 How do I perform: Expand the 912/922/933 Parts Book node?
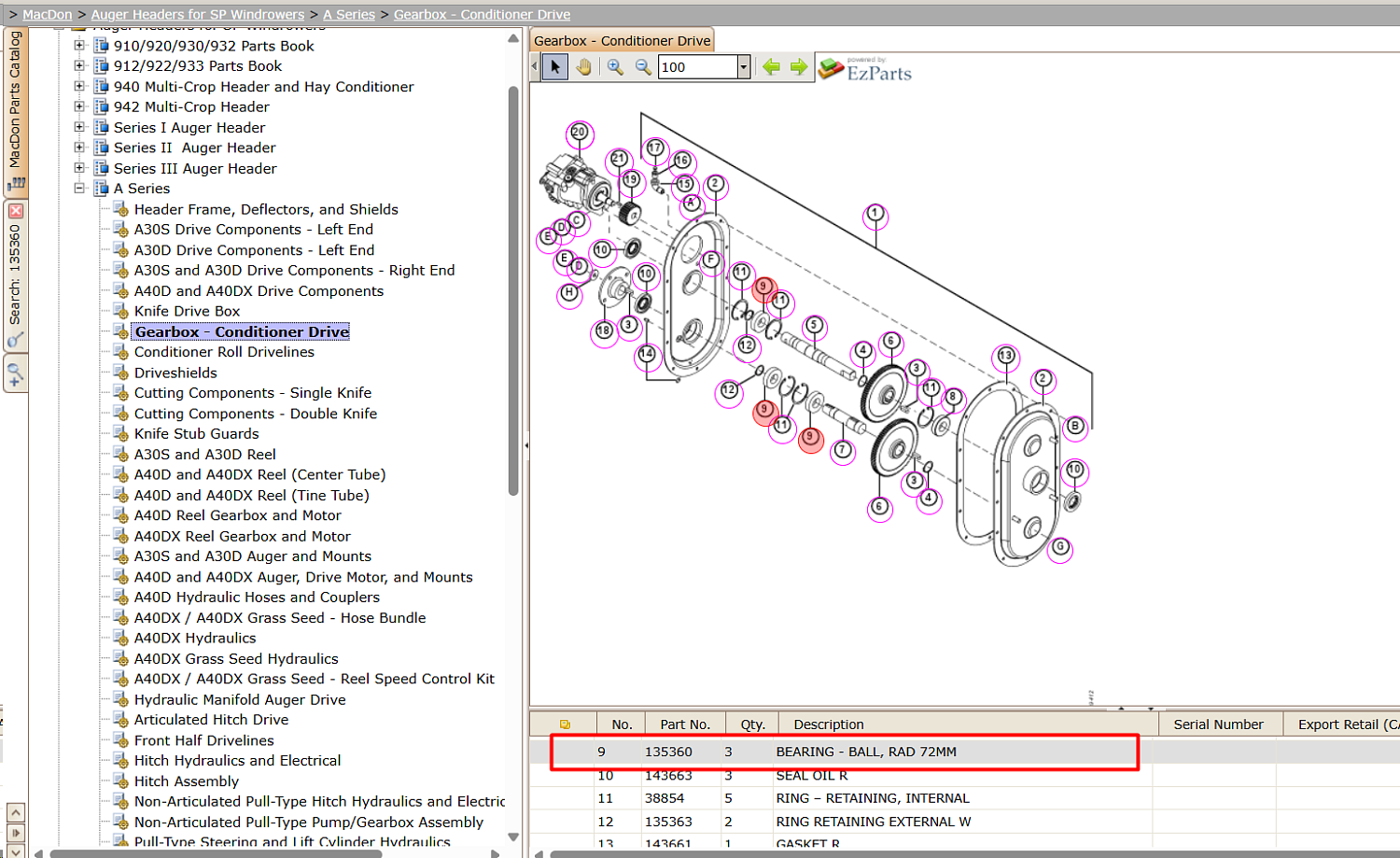pyautogui.click(x=79, y=65)
